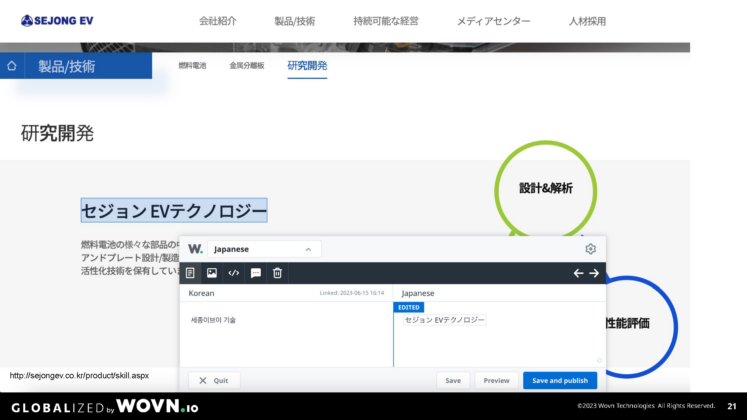Click the highlighted セジョン EVテクノロジー heading
Image resolution: width=747 pixels, height=420 pixels.
(174, 210)
